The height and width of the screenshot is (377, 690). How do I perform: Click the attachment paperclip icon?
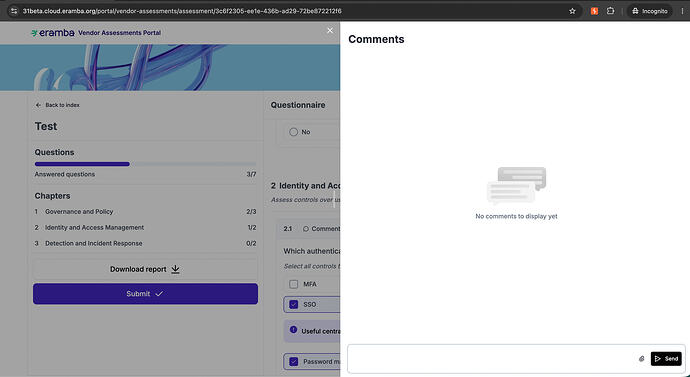click(642, 359)
